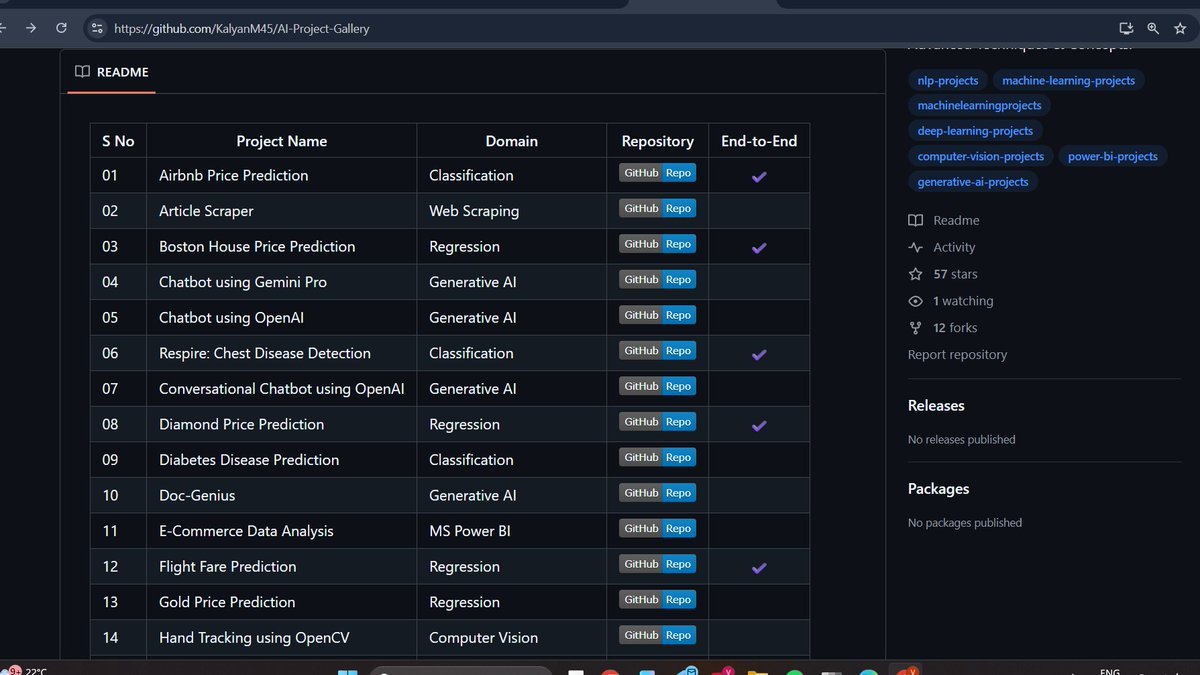Image resolution: width=1200 pixels, height=675 pixels.
Task: Click End-to-End checkmark in Airbnb Price Prediction row
Action: tap(759, 176)
